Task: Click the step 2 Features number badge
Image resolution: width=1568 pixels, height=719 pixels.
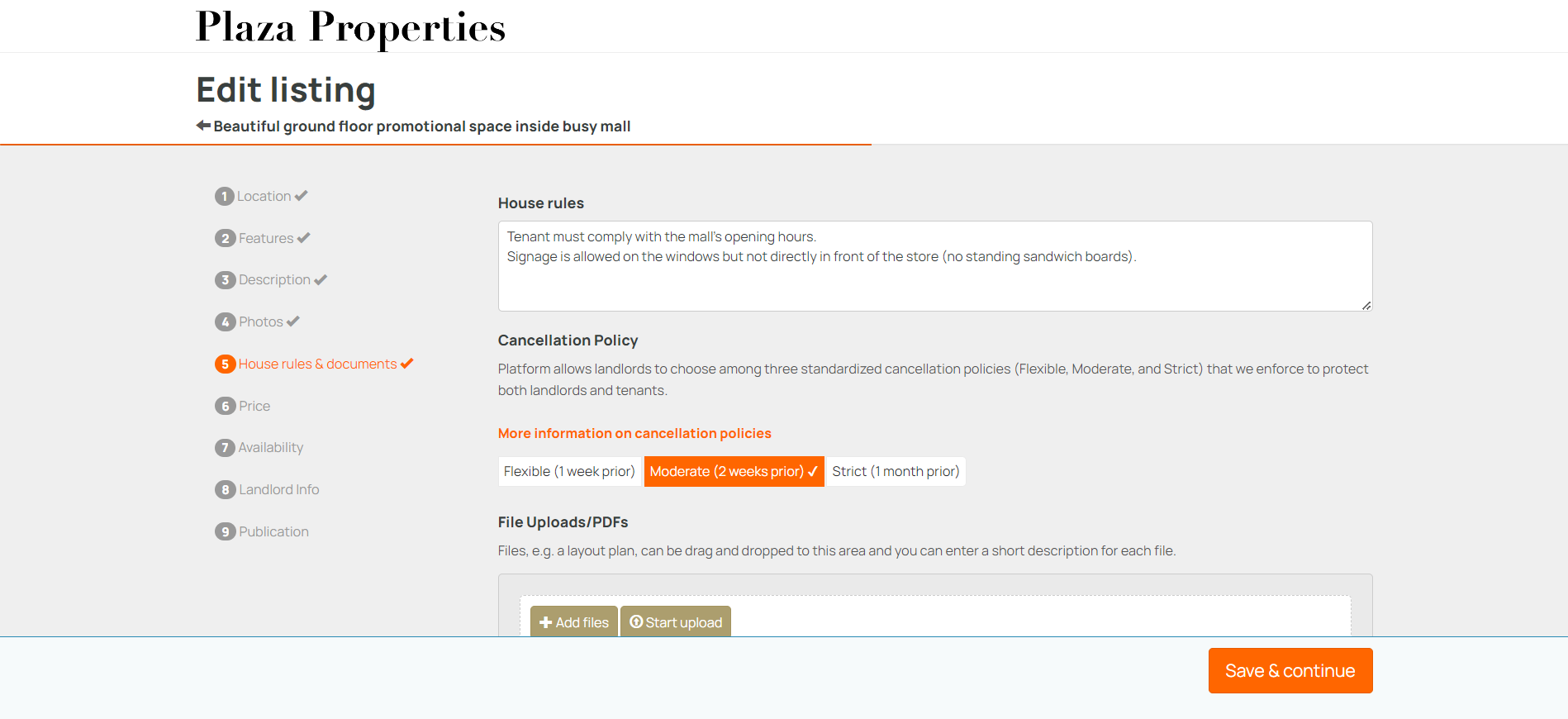Action: coord(225,238)
